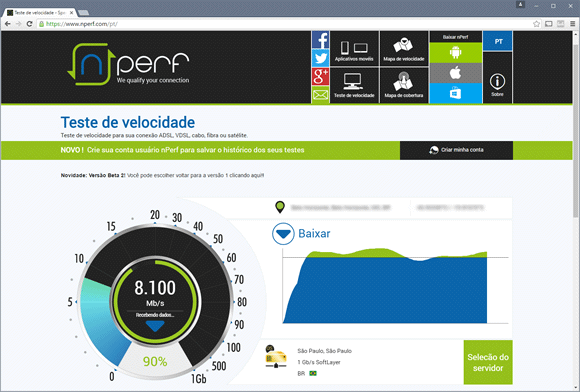Screen dimensions: 580x392
Task: Click the Chrome cast icon in toolbar
Action: pyautogui.click(x=549, y=24)
